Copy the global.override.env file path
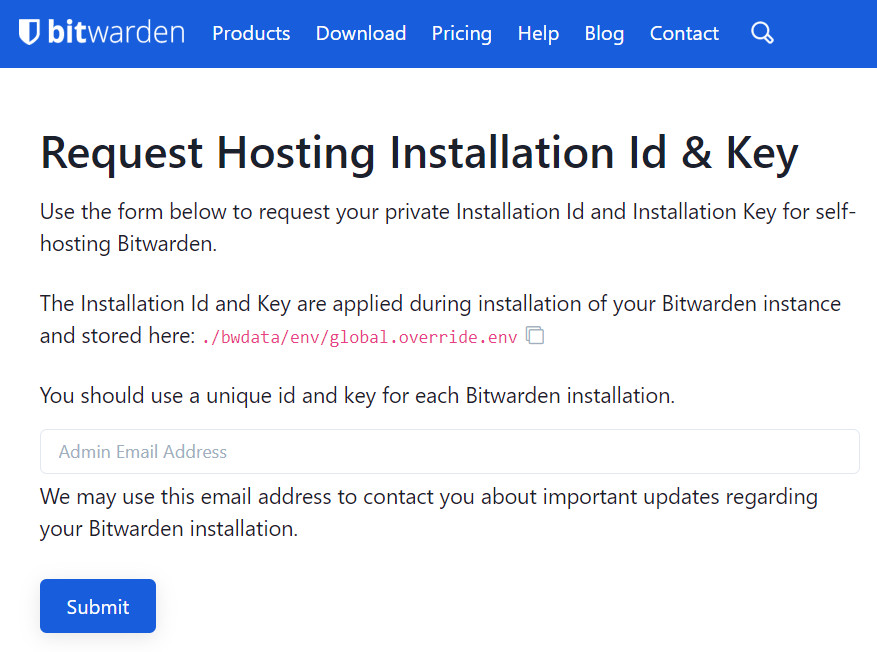This screenshot has height=652, width=877. (x=535, y=336)
